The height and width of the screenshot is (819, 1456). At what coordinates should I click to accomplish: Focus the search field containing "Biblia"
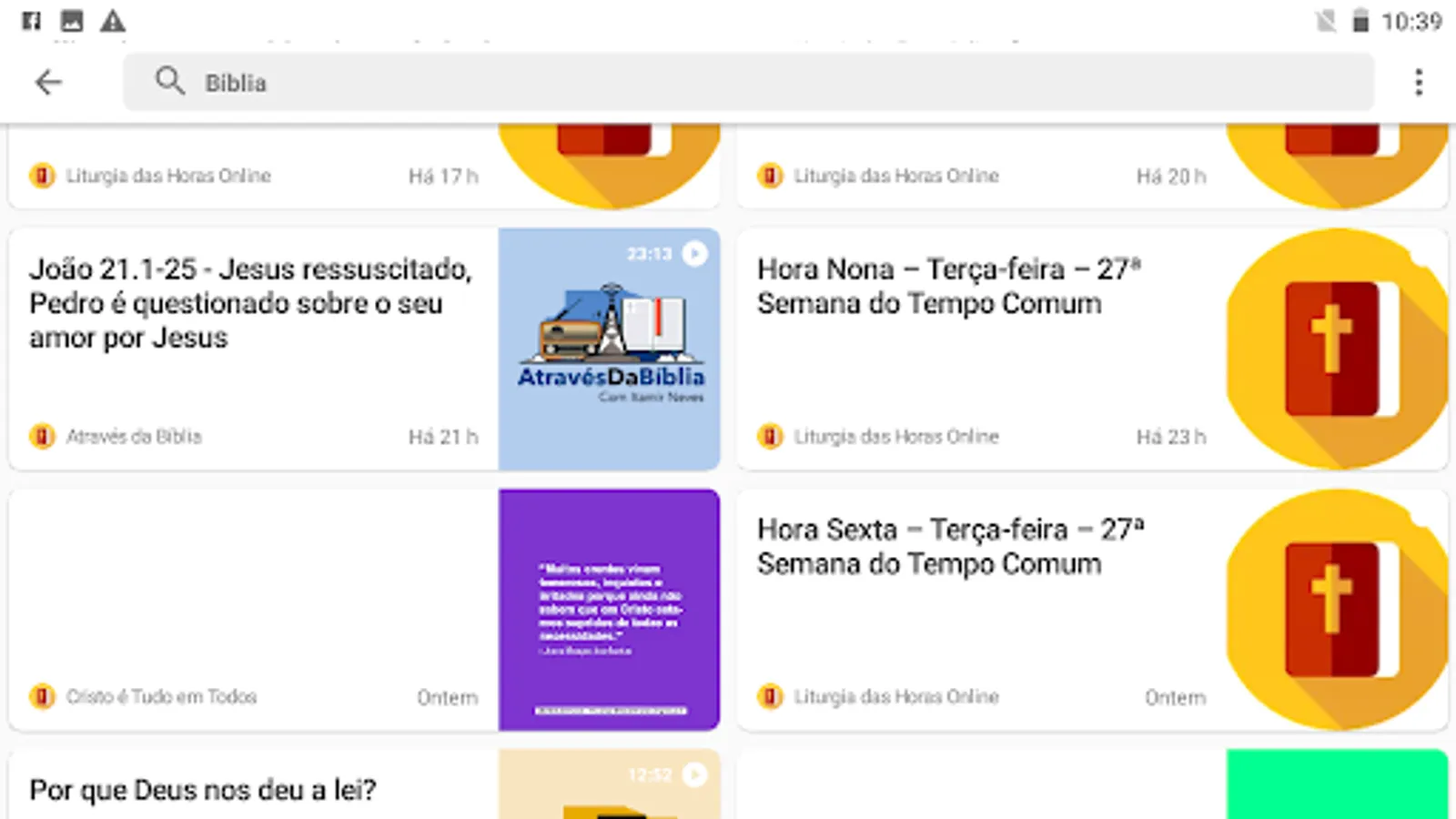tap(748, 82)
